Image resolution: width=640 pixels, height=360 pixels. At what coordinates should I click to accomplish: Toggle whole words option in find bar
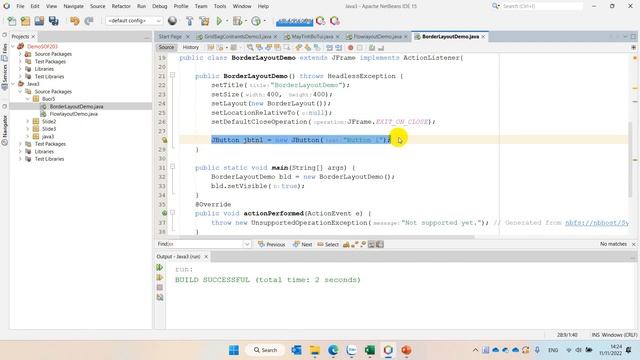(x=354, y=244)
